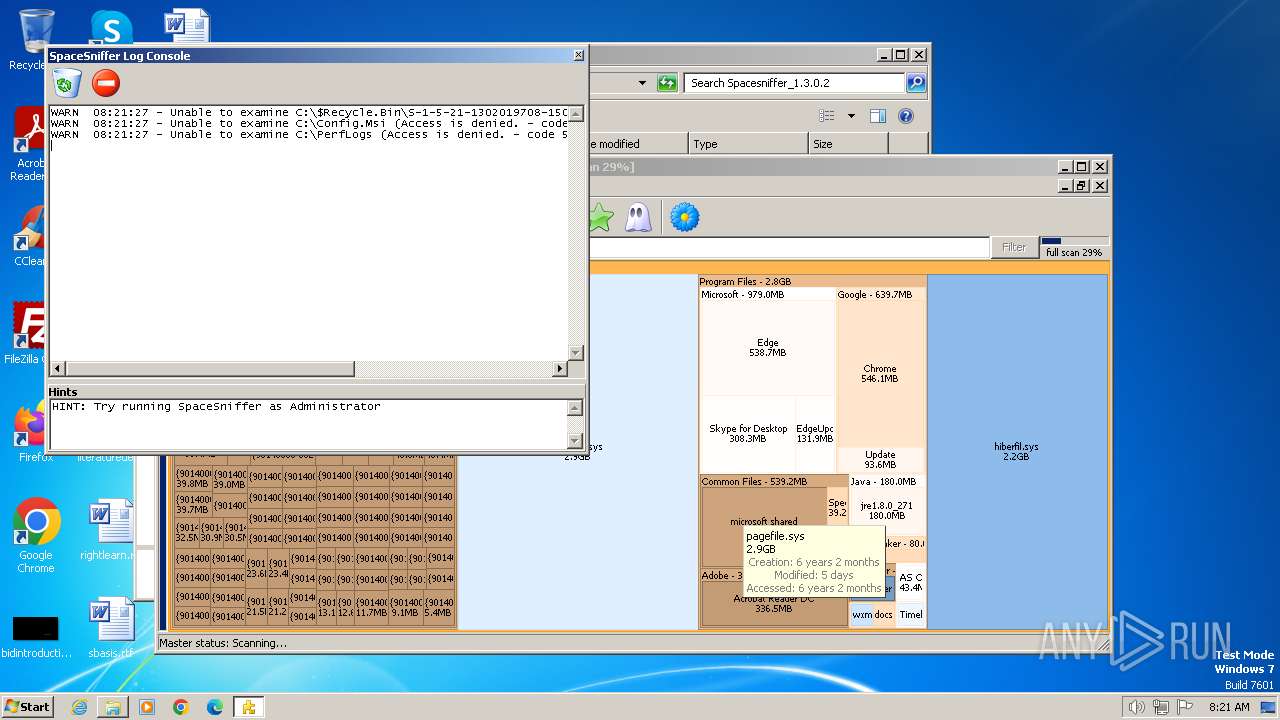The image size is (1280, 720).
Task: Click the Config.Msi warning line in log
Action: click(x=309, y=124)
